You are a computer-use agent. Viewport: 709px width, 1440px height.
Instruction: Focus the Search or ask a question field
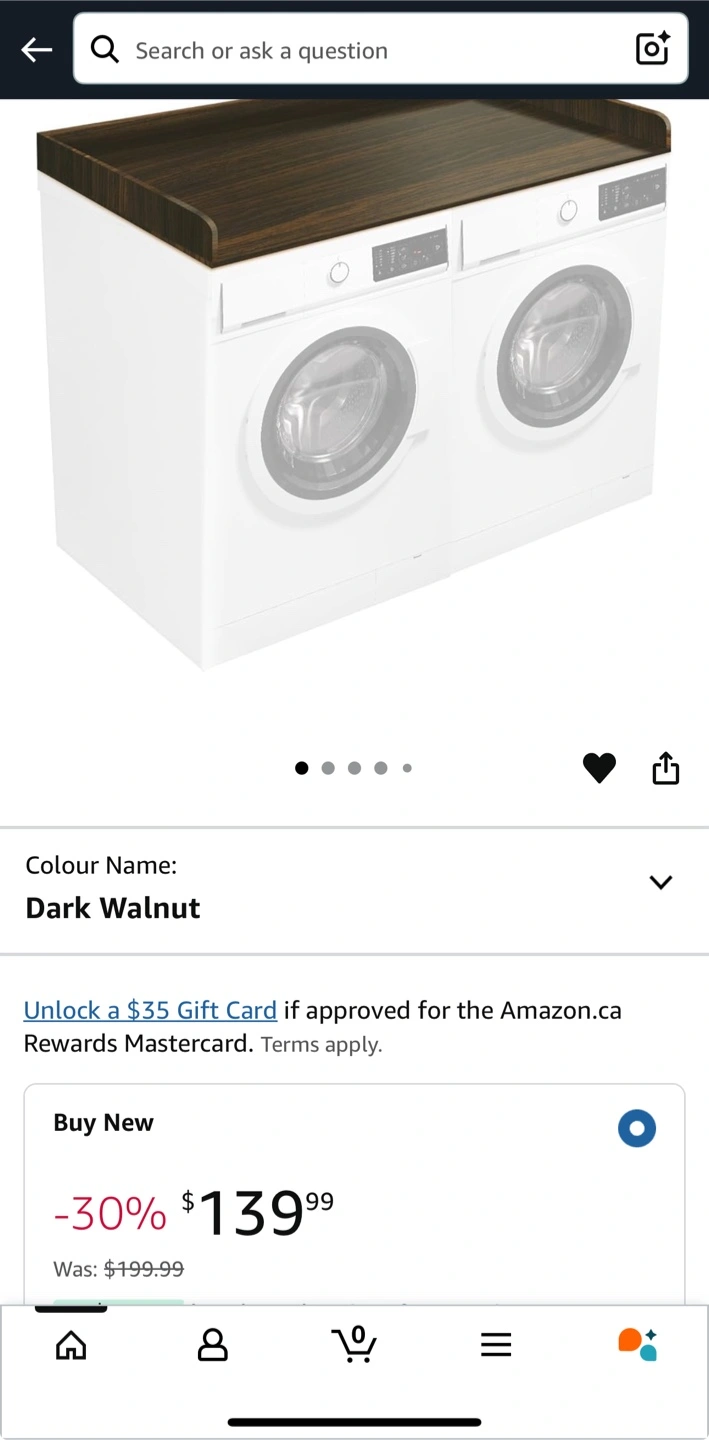click(x=380, y=49)
